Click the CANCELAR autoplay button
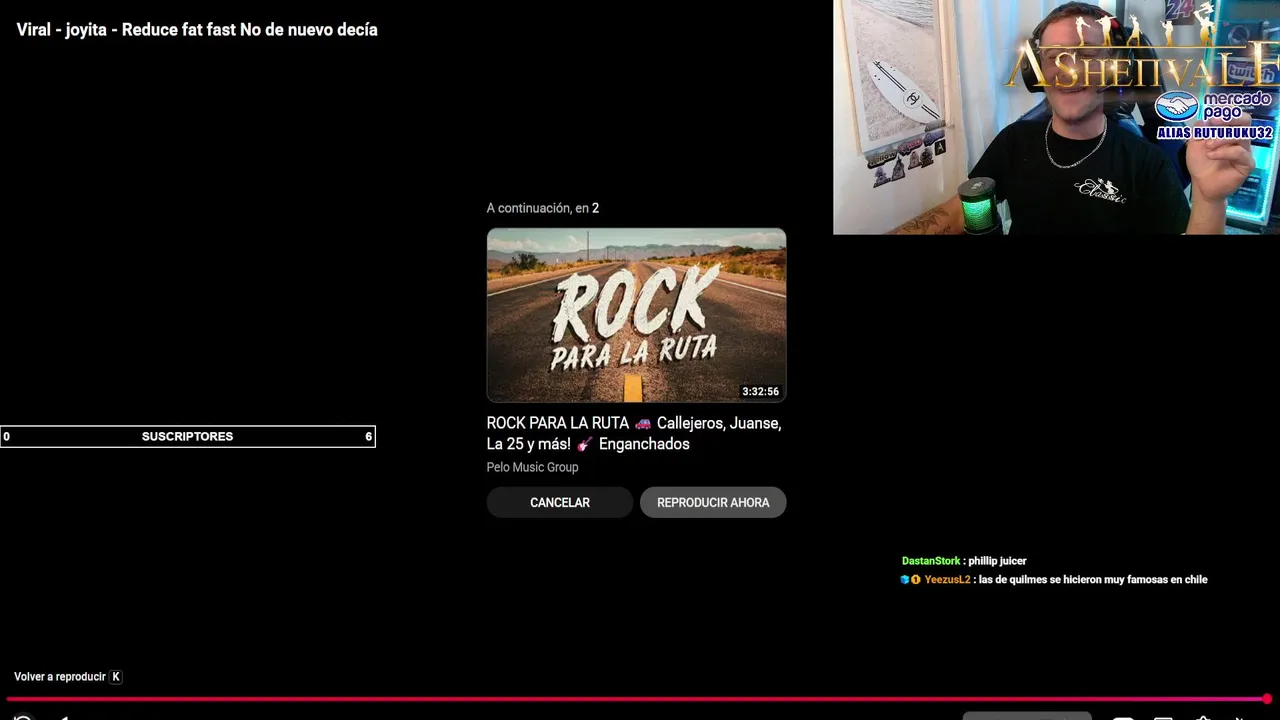The width and height of the screenshot is (1280, 720). [x=559, y=502]
